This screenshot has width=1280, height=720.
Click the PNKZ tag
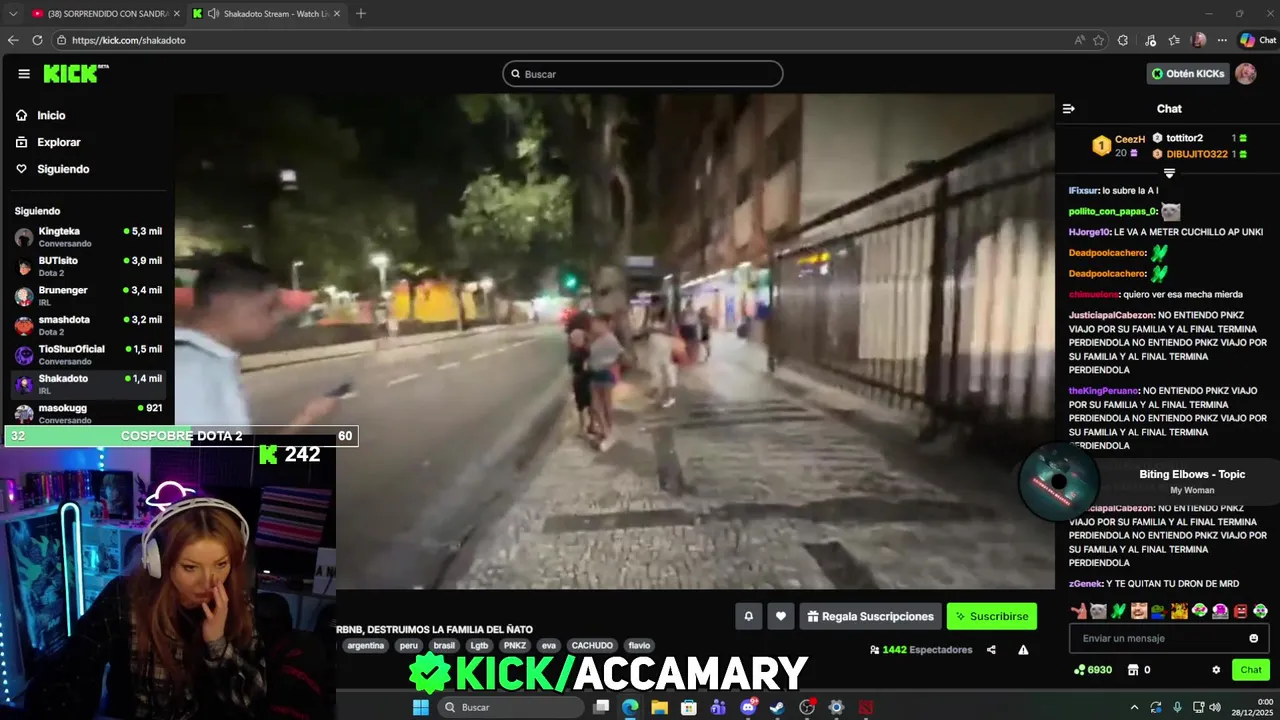click(x=515, y=646)
